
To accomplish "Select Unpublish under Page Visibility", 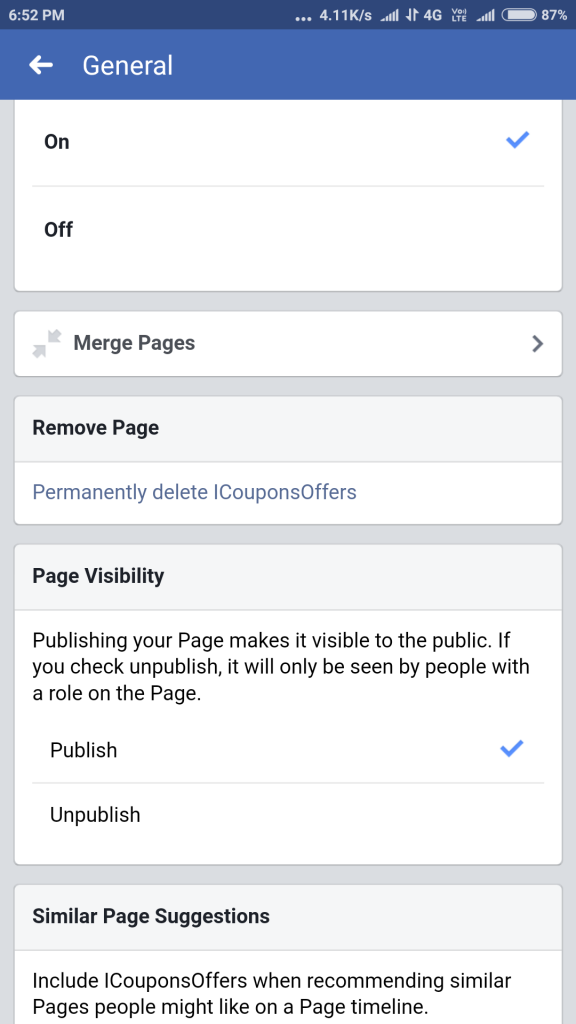I will [x=95, y=814].
